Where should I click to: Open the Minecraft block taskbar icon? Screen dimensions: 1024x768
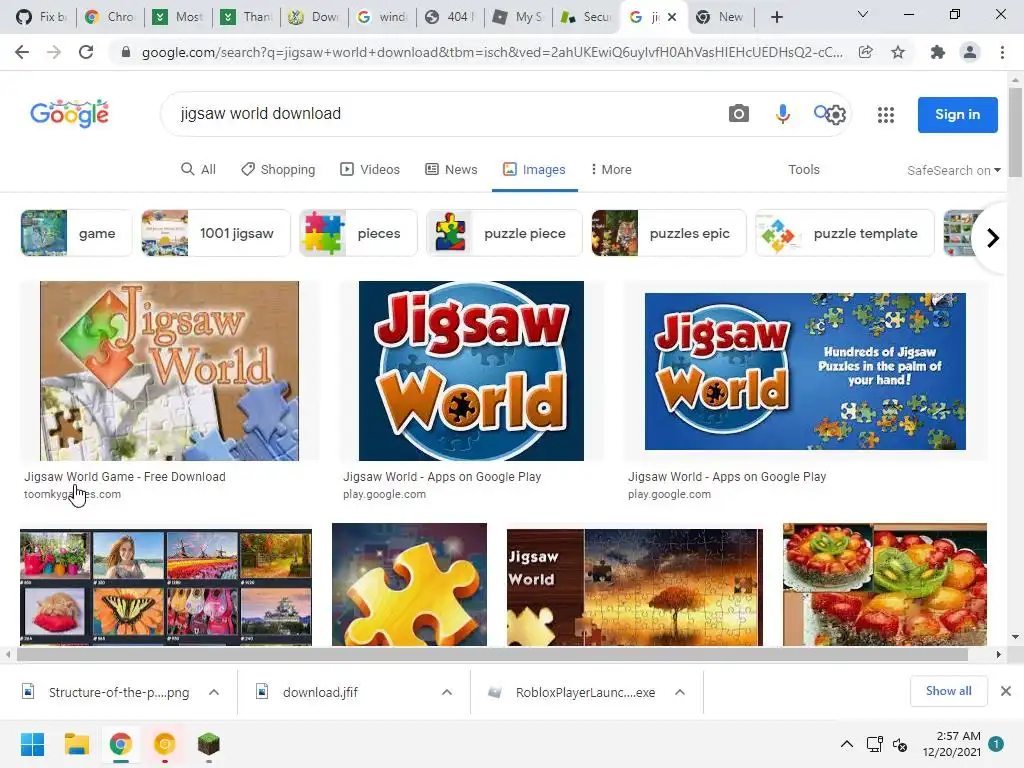208,744
